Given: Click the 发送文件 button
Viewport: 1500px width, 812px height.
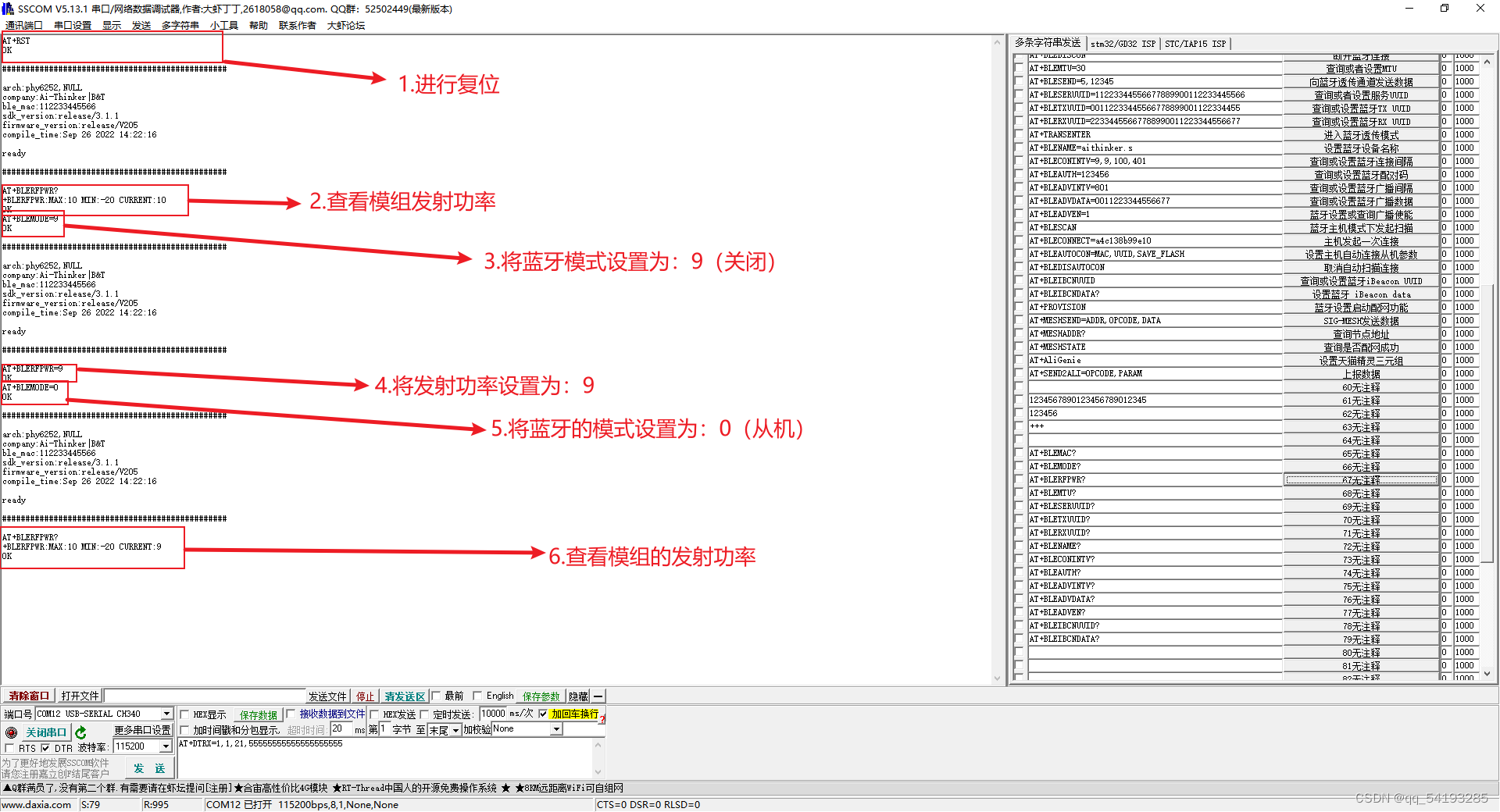Looking at the screenshot, I should (327, 696).
